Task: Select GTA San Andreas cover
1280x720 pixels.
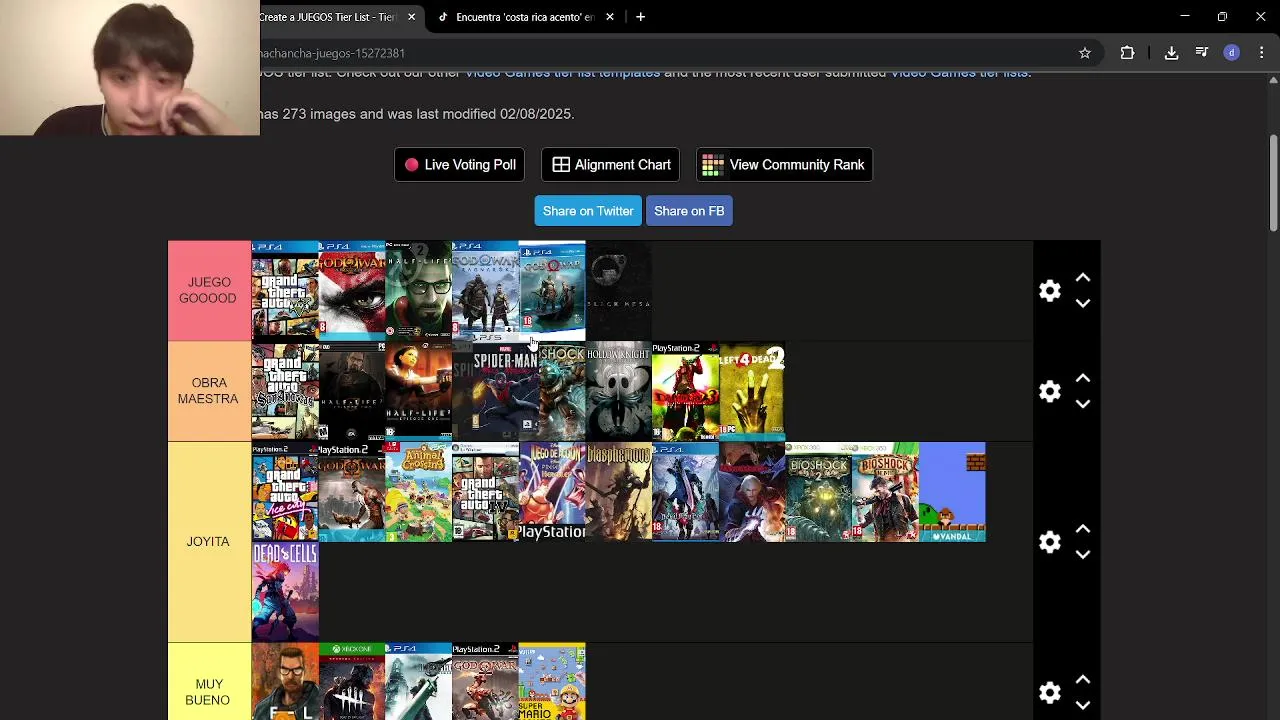Action: coord(285,391)
